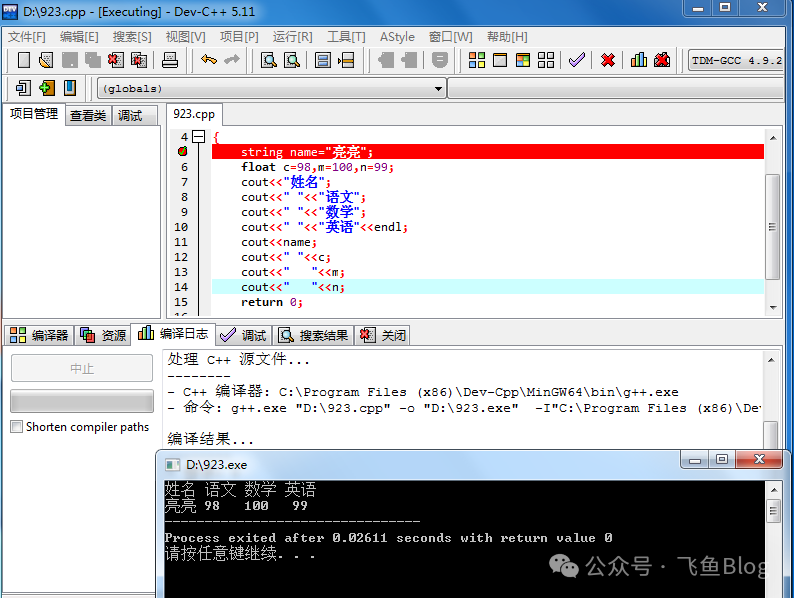Open the 搜索[S] menu

coord(132,37)
